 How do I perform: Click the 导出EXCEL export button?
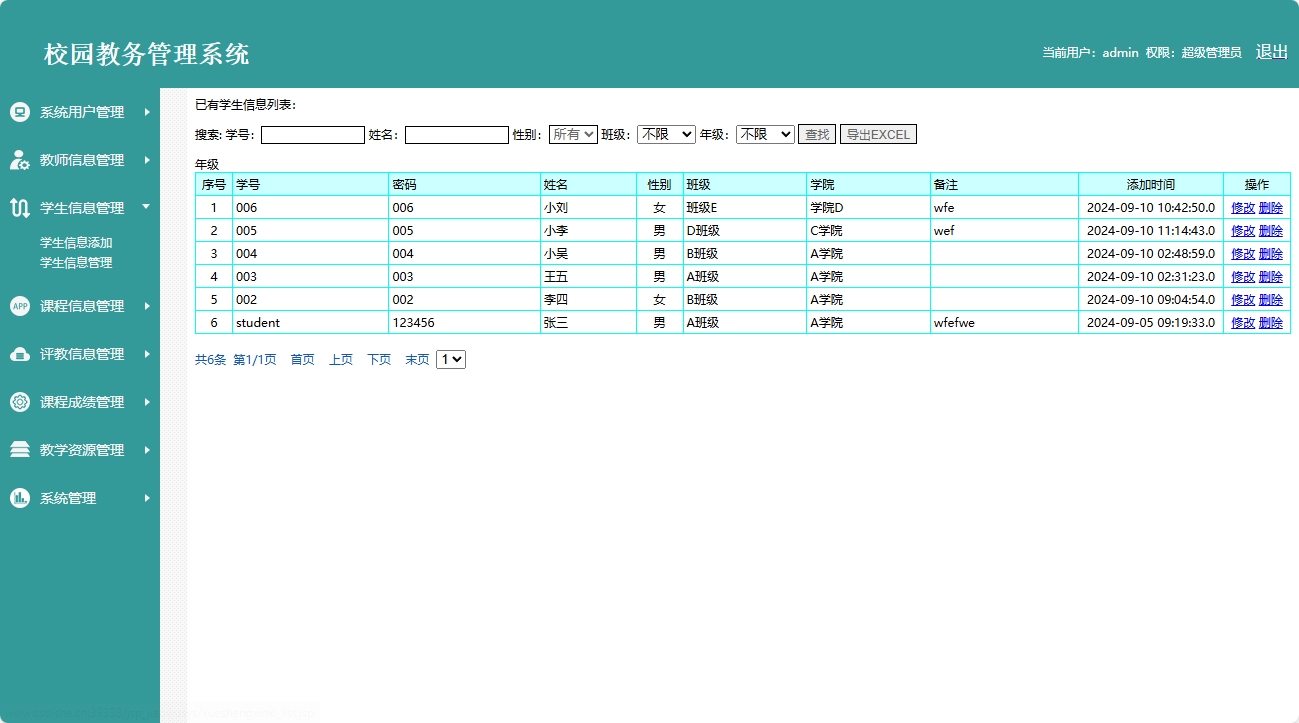coord(878,134)
